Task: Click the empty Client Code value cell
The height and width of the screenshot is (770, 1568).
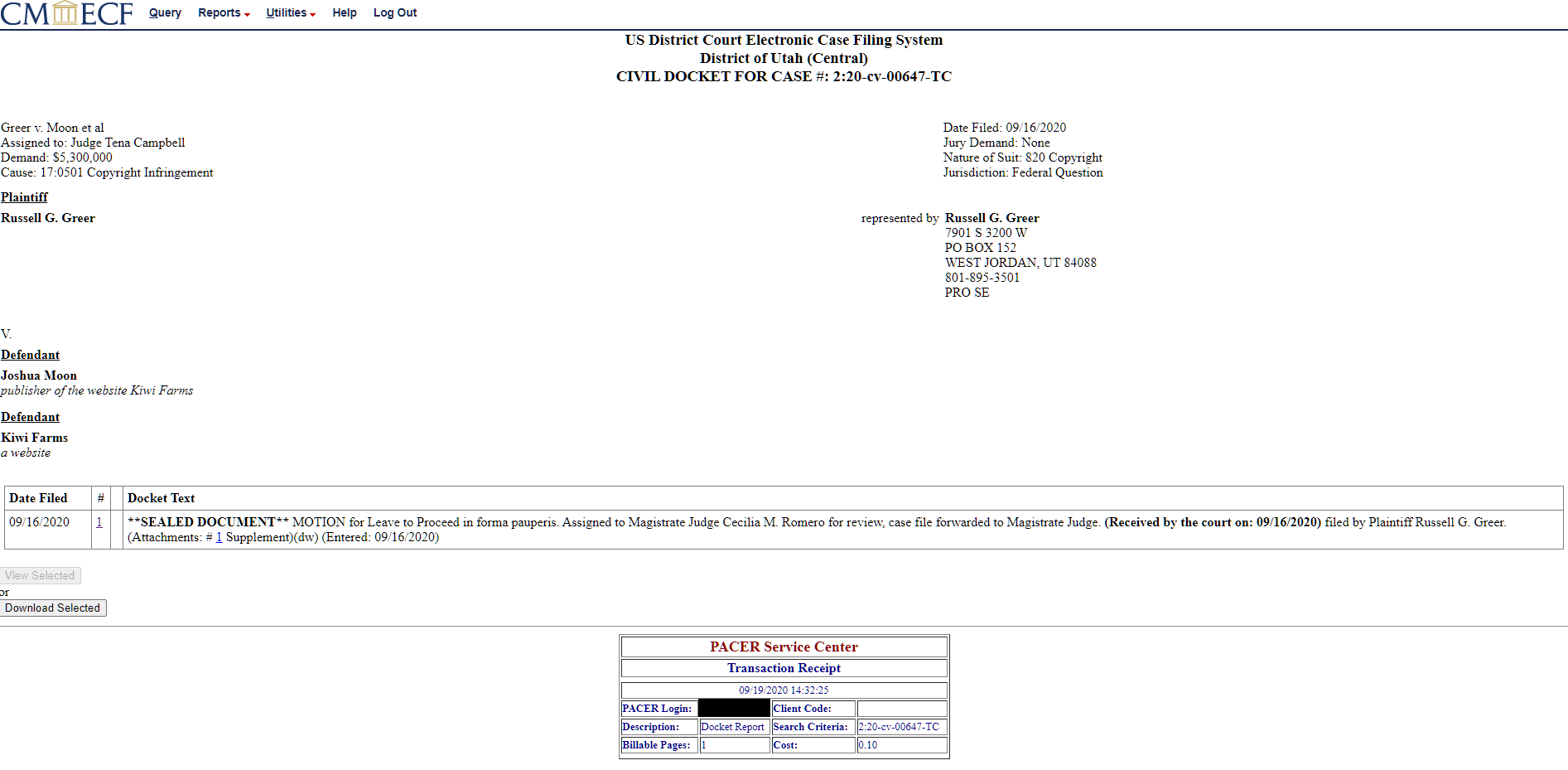Action: [x=902, y=709]
